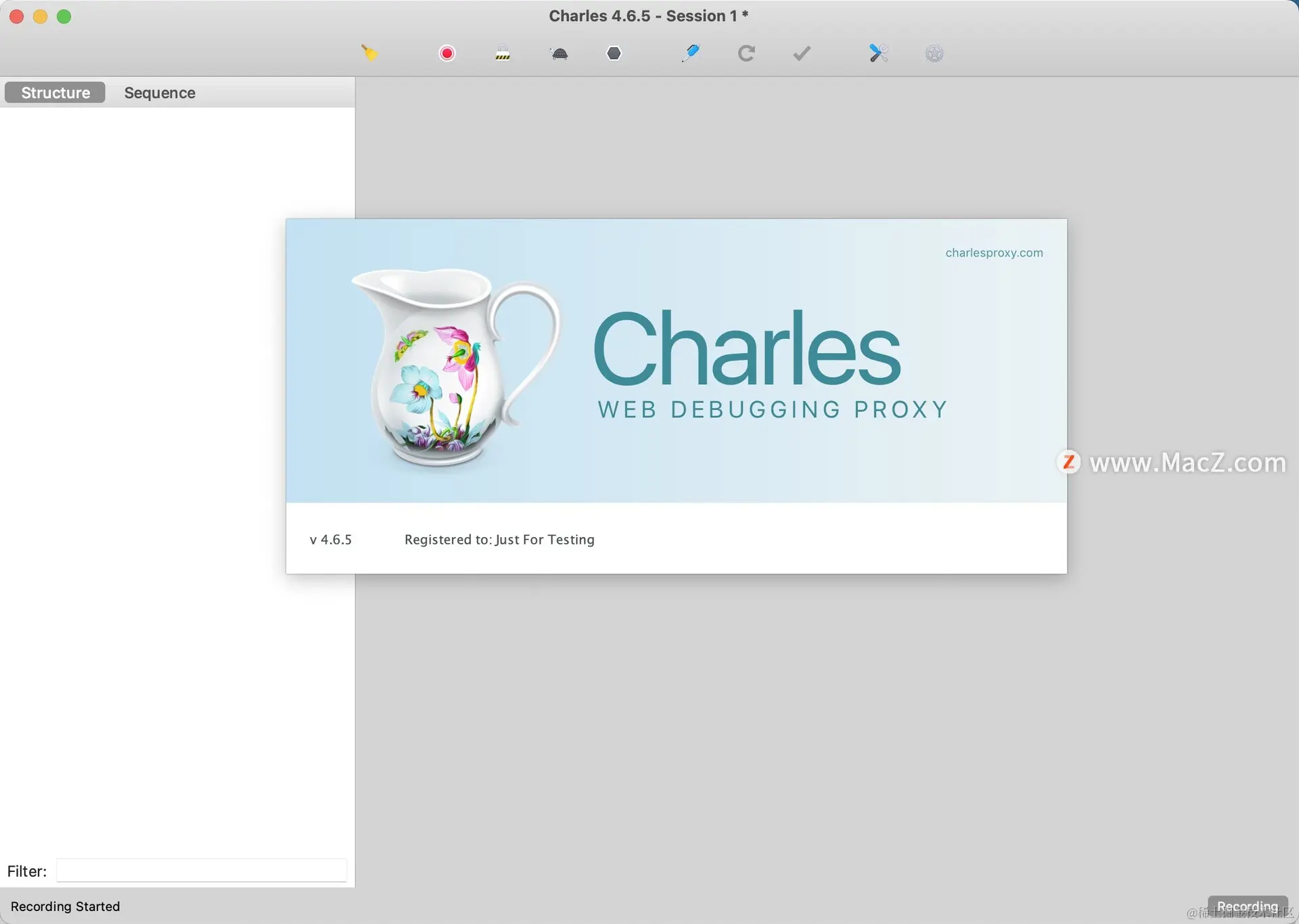Click the Repeat request arrow icon

(746, 53)
